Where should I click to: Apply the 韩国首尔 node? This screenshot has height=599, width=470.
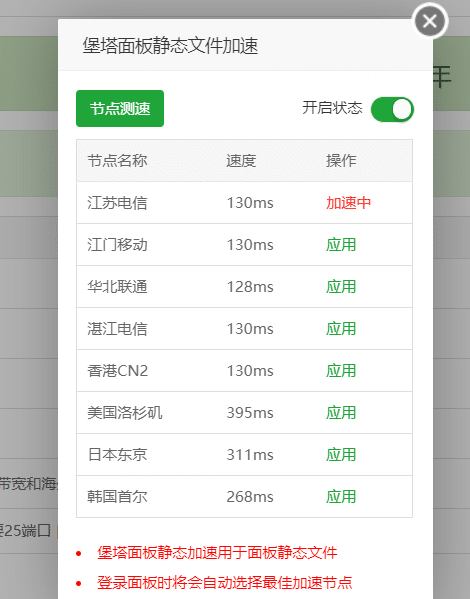(x=341, y=497)
